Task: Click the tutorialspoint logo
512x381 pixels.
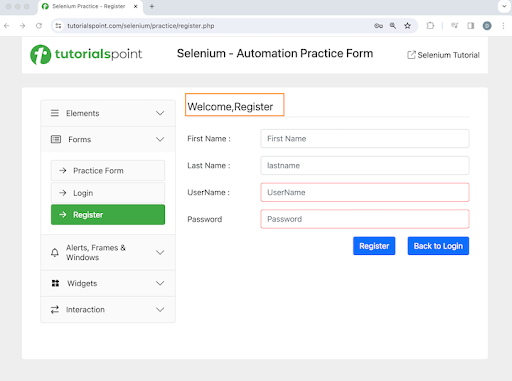Action: (x=86, y=54)
